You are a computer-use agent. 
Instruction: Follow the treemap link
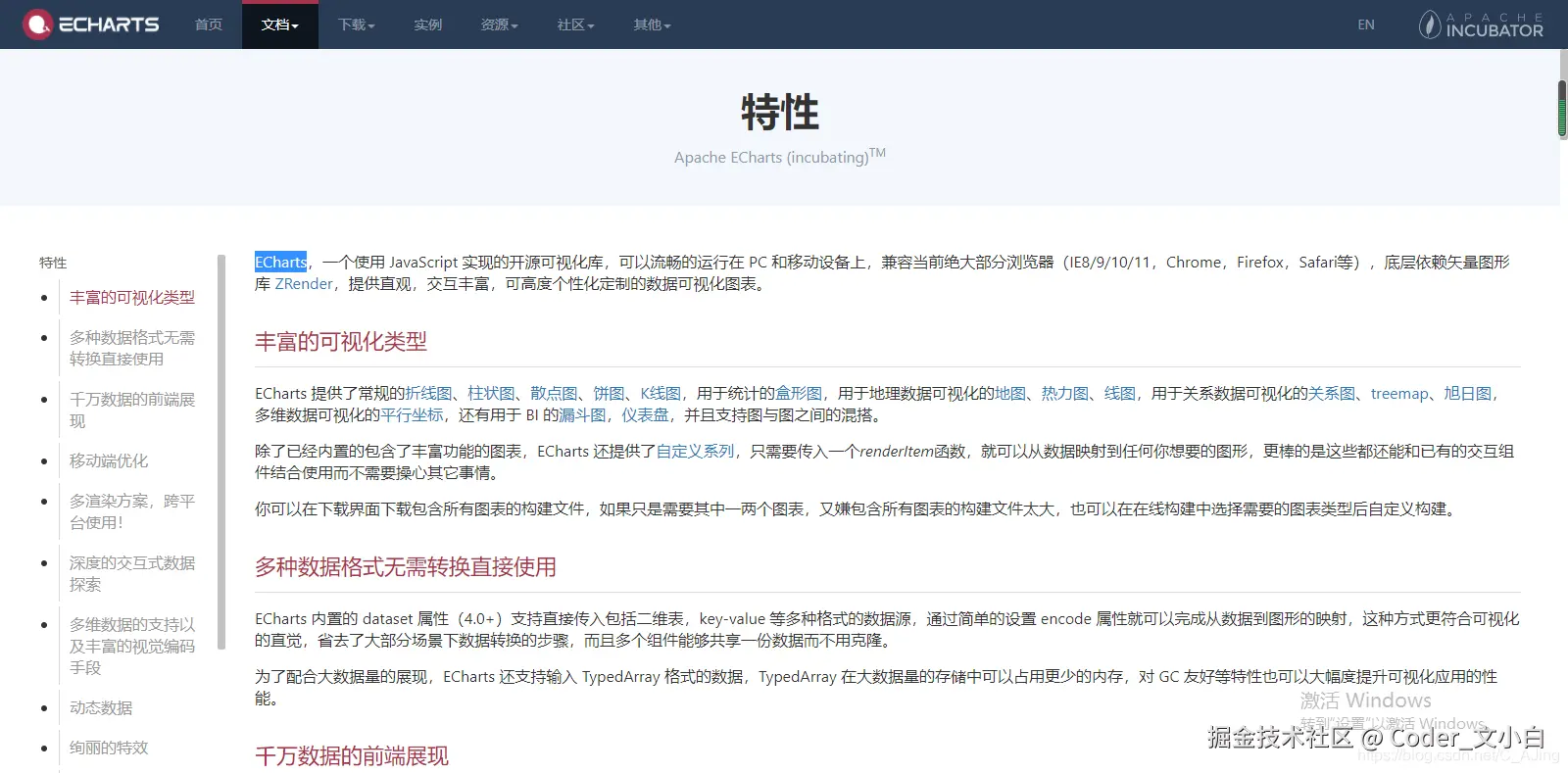[1399, 393]
